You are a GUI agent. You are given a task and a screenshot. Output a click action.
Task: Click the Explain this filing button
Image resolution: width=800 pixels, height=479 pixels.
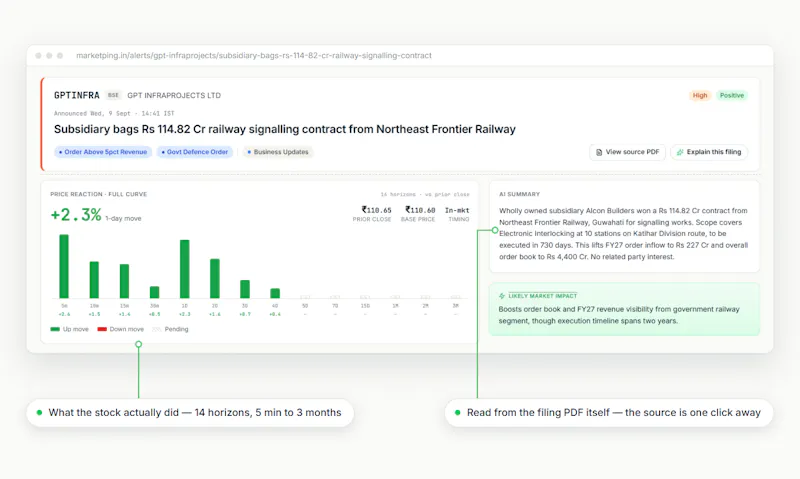click(709, 152)
